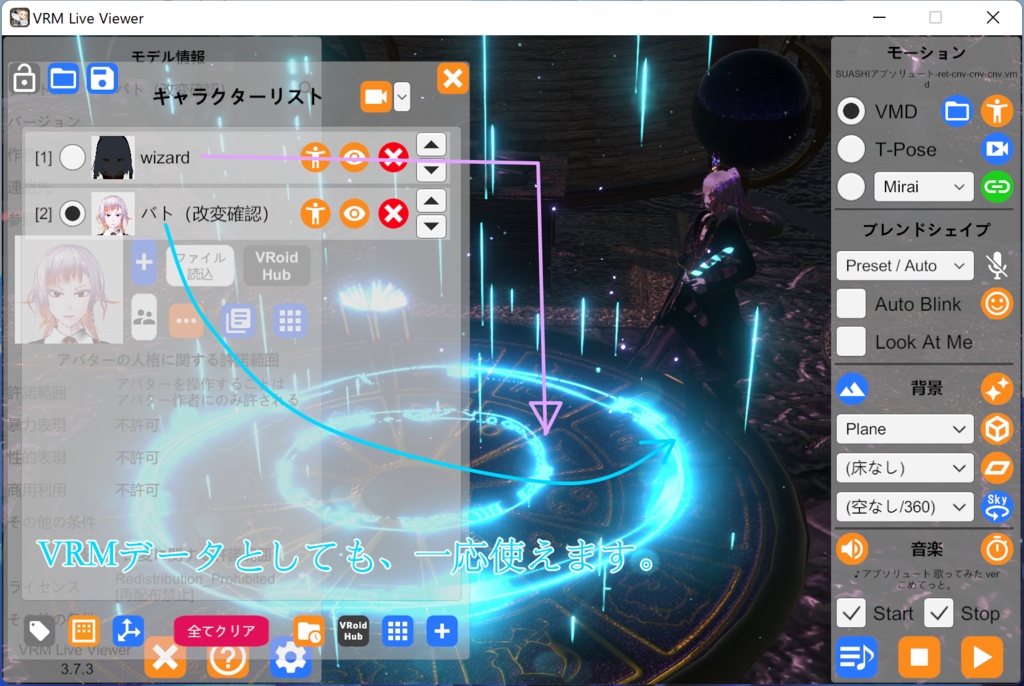1024x686 pixels.
Task: Enable the Auto Blink checkbox
Action: click(x=851, y=303)
